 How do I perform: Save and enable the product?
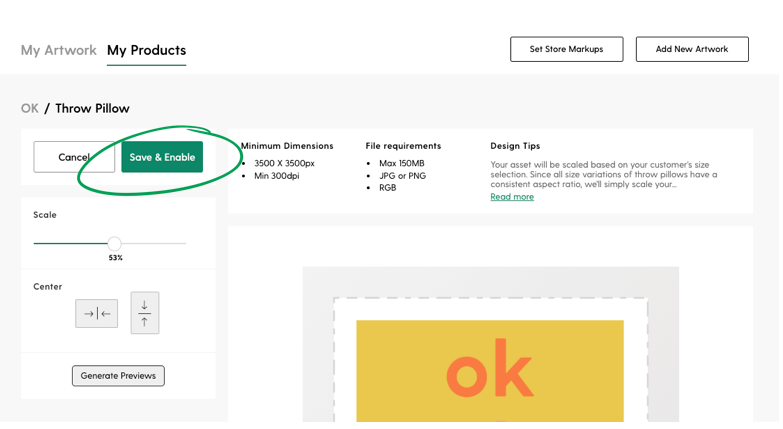point(162,157)
